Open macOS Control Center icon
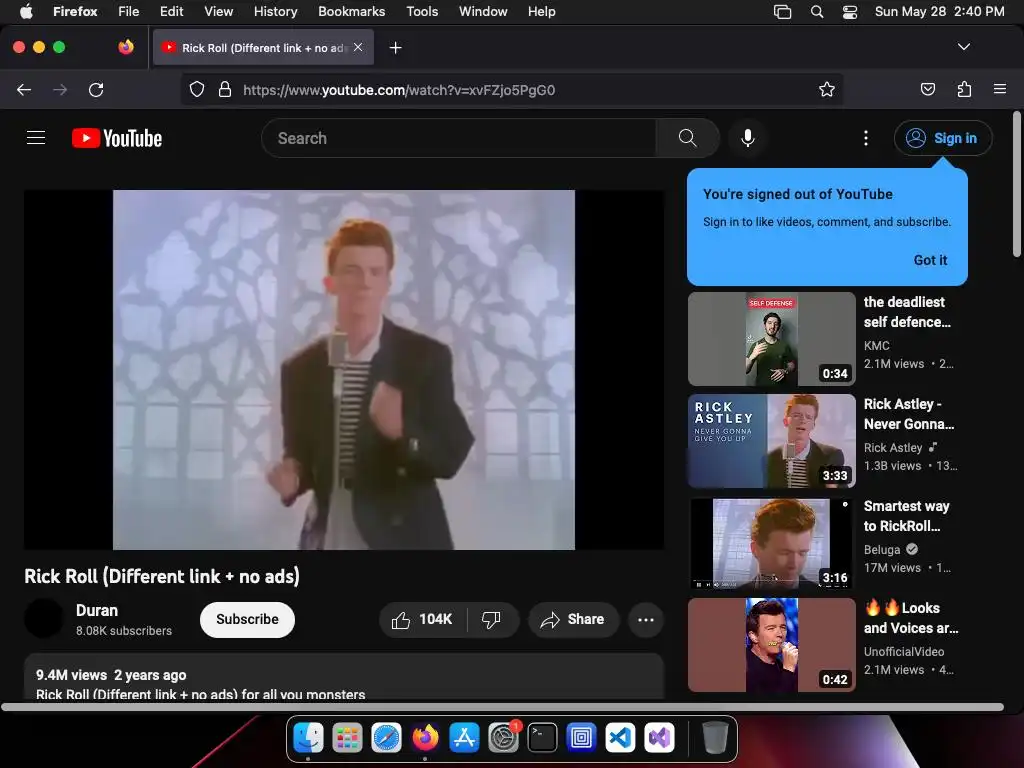 coord(850,12)
